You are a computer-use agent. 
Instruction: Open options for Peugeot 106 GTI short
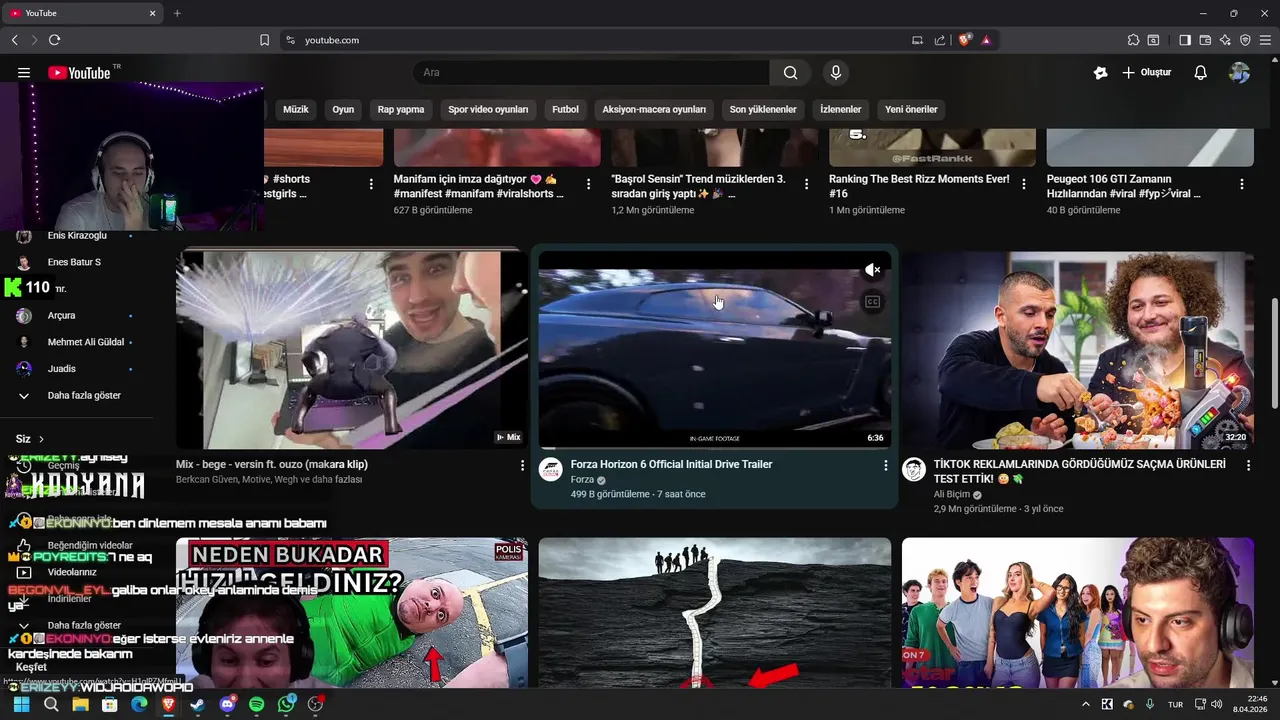1242,184
